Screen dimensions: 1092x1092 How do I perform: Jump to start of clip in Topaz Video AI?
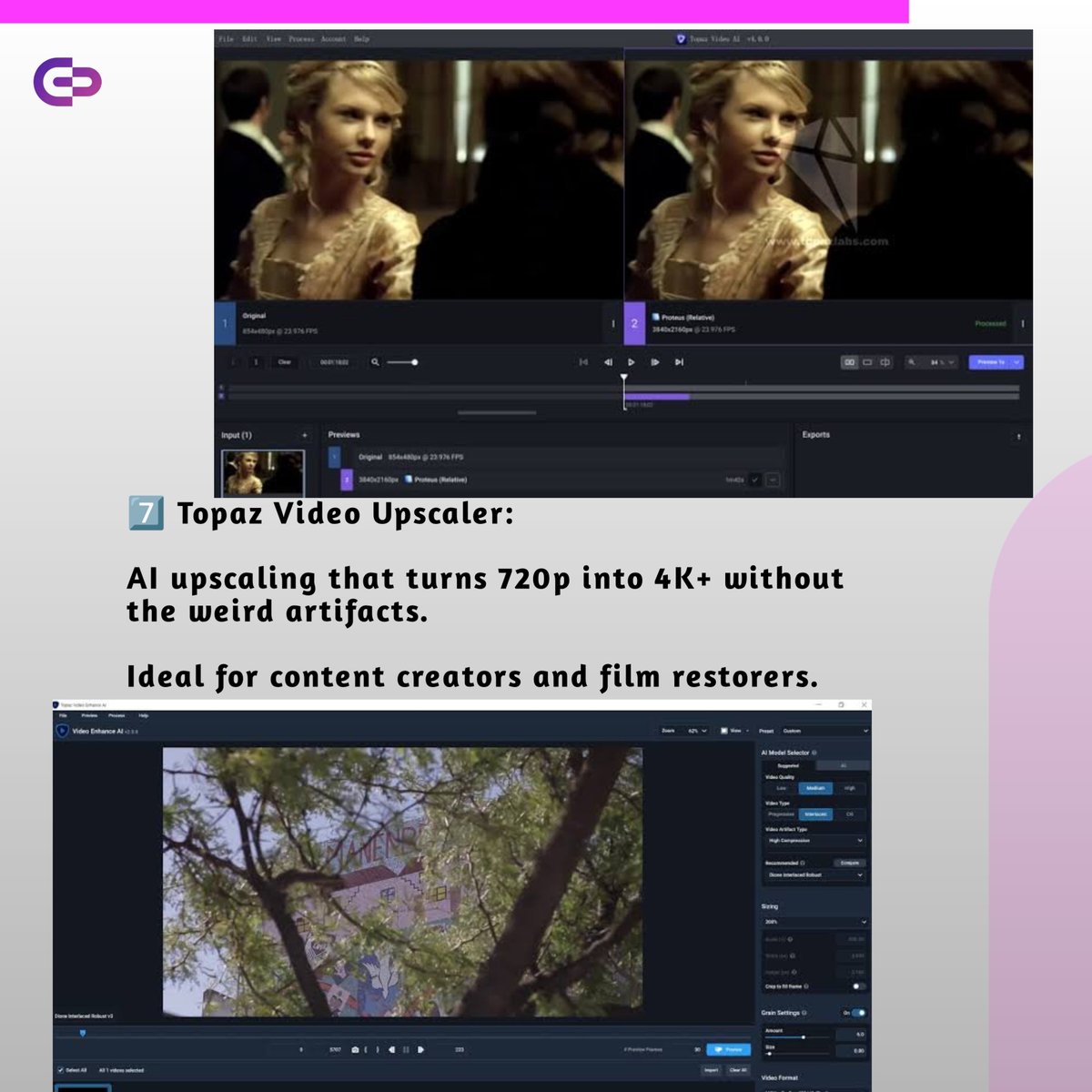[x=583, y=362]
